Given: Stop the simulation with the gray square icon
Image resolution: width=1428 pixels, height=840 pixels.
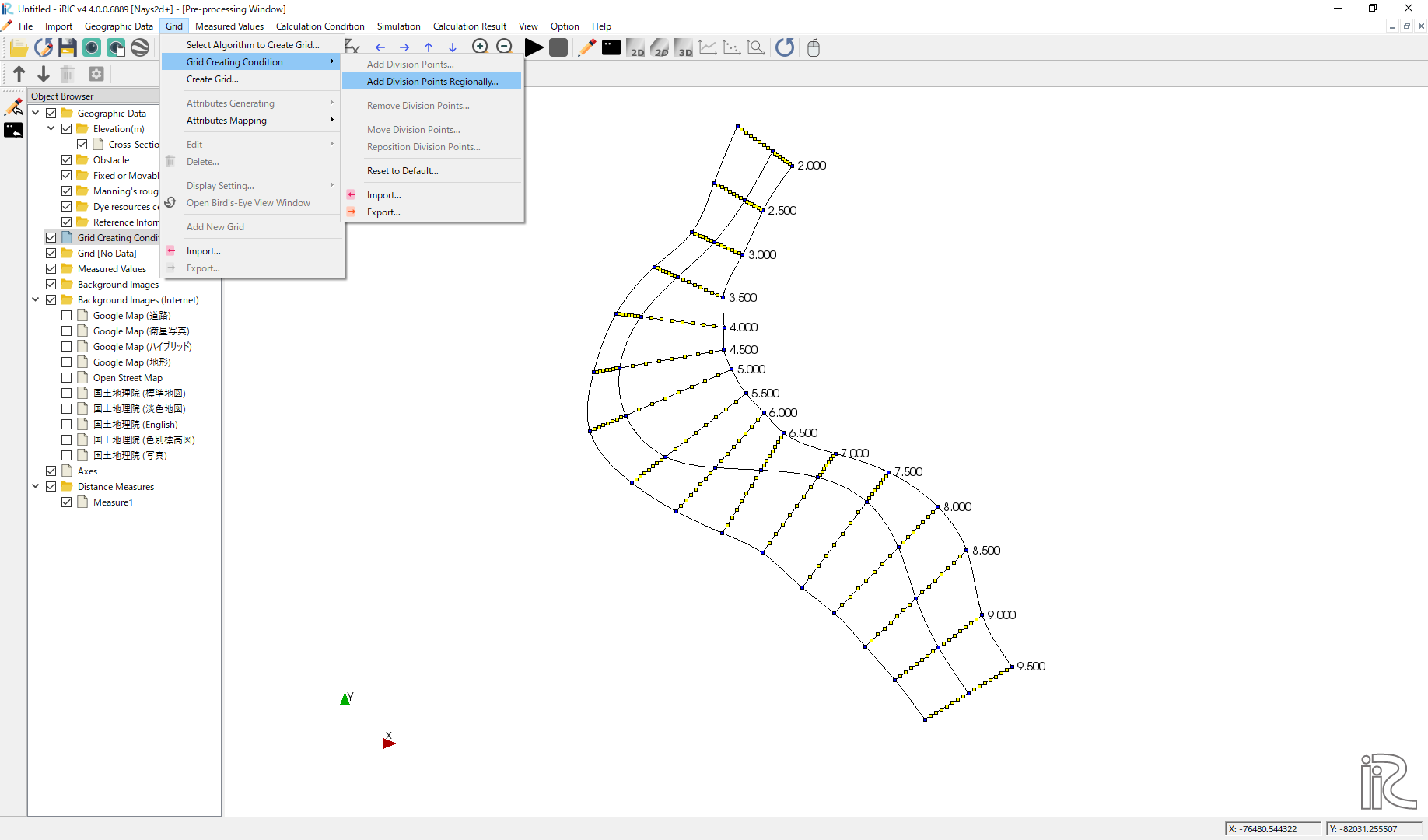Looking at the screenshot, I should (558, 47).
